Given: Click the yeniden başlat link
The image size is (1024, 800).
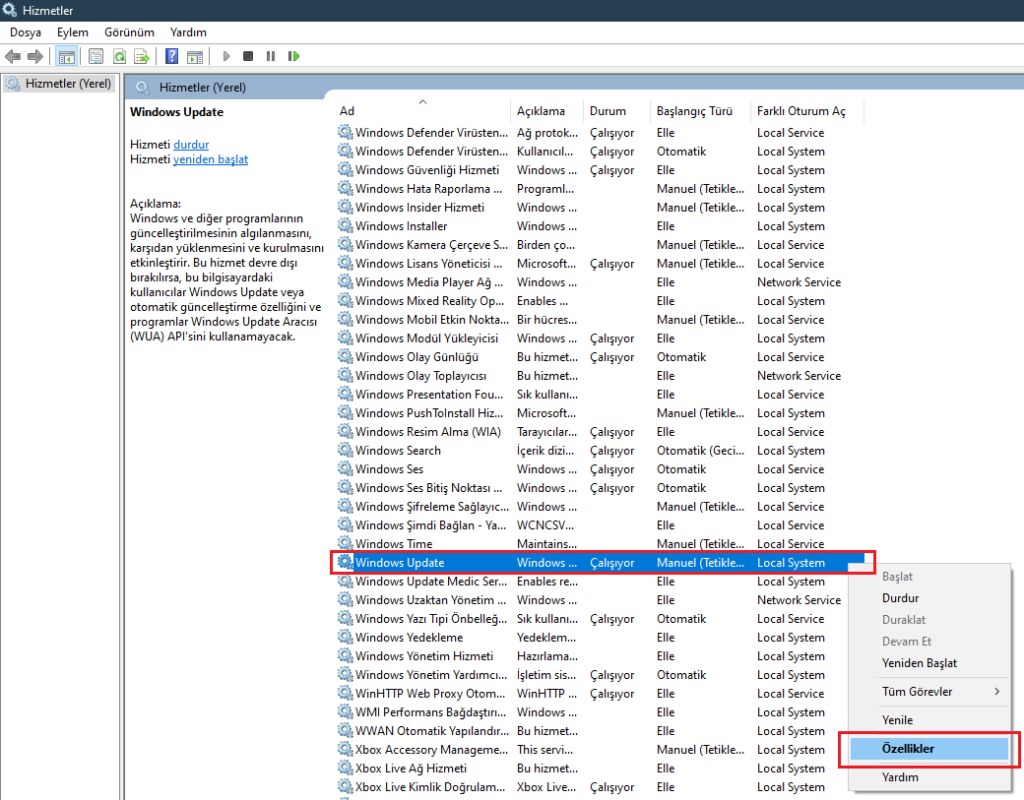Looking at the screenshot, I should 210,159.
